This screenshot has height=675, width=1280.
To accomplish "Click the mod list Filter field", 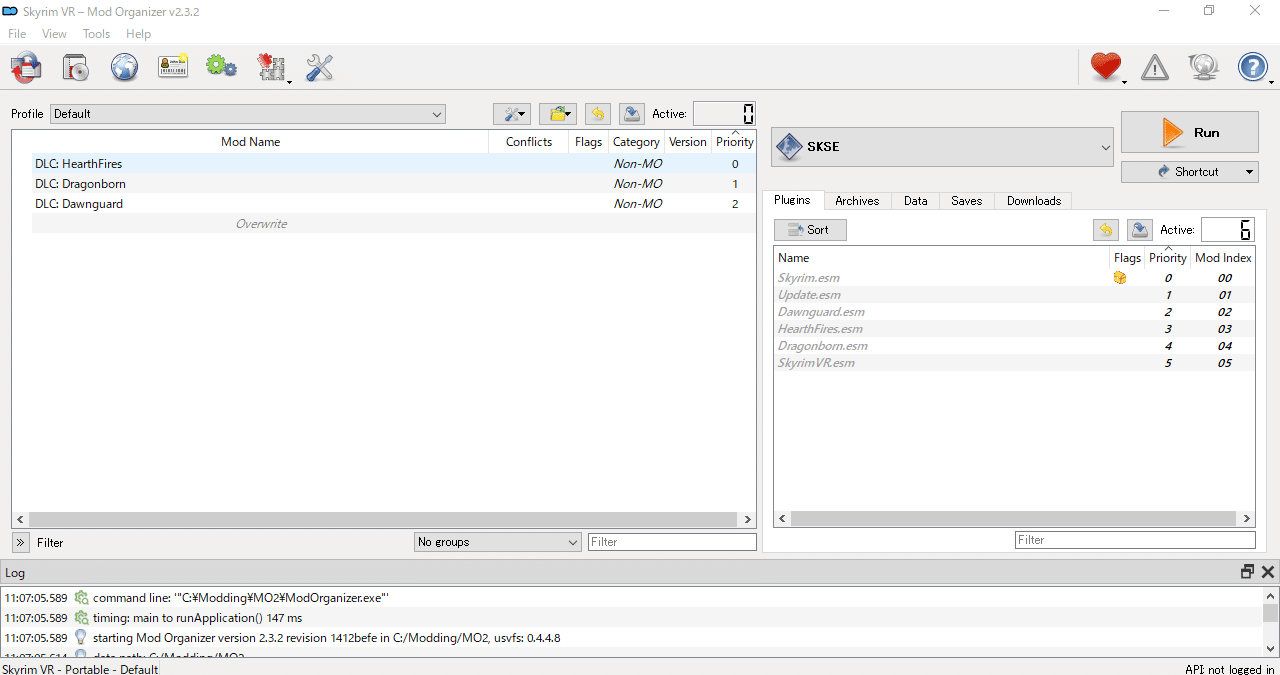I will (672, 542).
